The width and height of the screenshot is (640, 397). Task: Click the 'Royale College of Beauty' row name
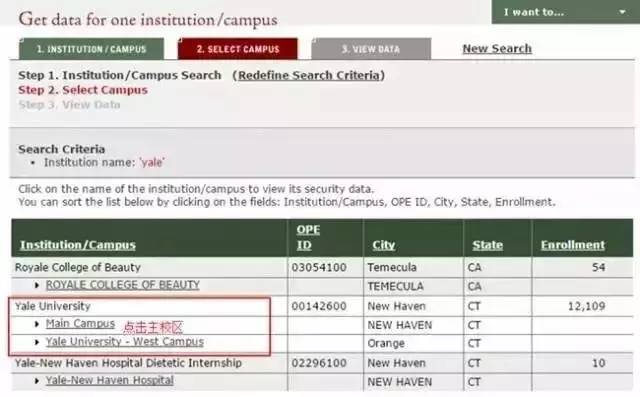(78, 267)
